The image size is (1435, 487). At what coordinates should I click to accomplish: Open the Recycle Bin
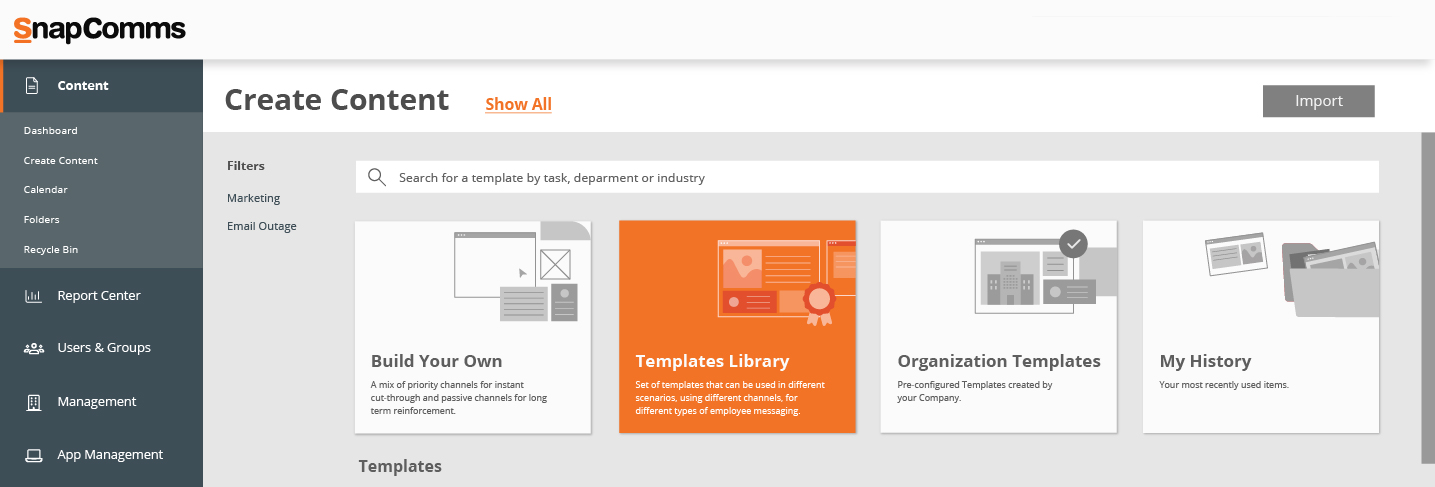click(51, 250)
